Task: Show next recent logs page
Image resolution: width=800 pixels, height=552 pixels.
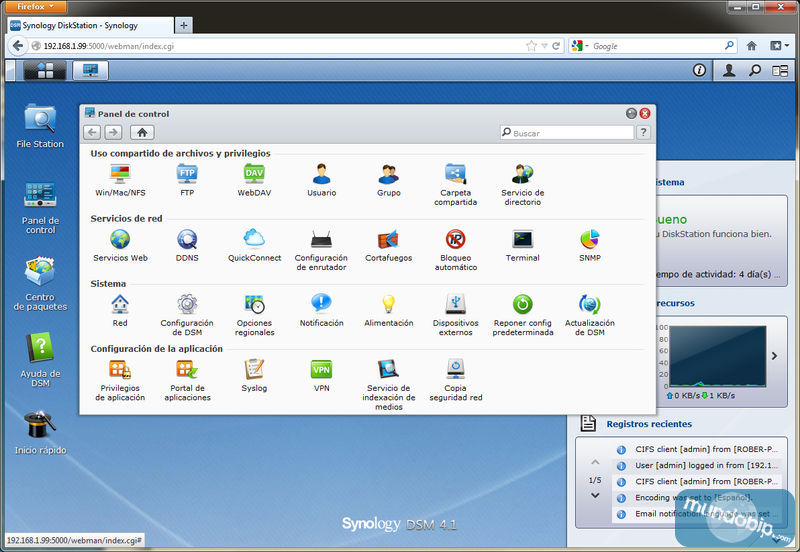Action: click(x=595, y=495)
